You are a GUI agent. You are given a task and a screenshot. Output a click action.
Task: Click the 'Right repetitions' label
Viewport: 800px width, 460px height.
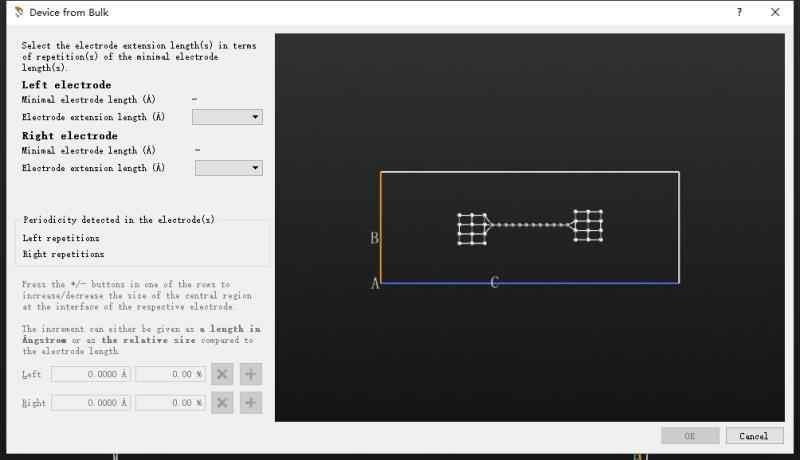[x=63, y=254]
